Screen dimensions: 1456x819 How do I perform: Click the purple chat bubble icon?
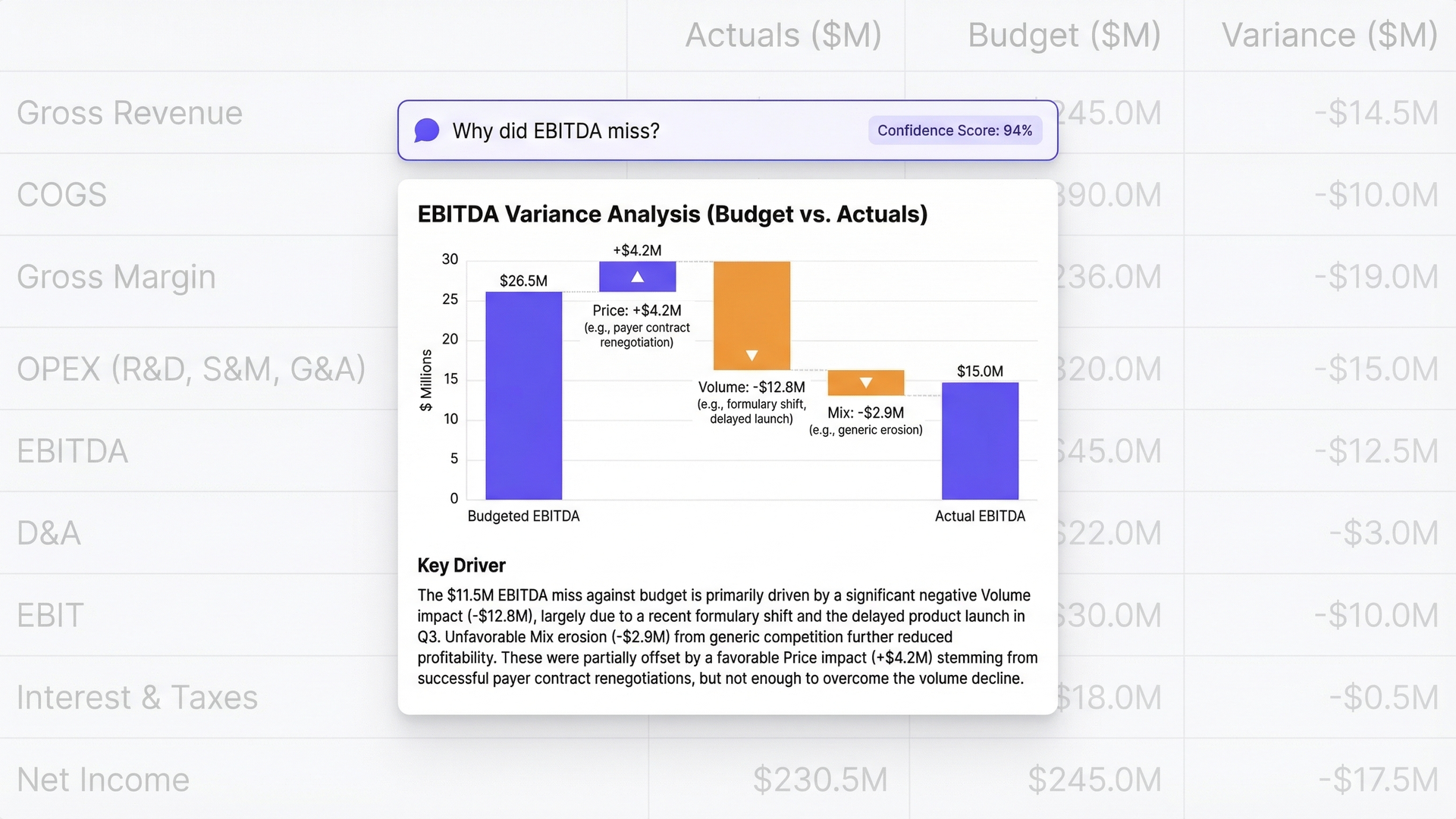427,130
